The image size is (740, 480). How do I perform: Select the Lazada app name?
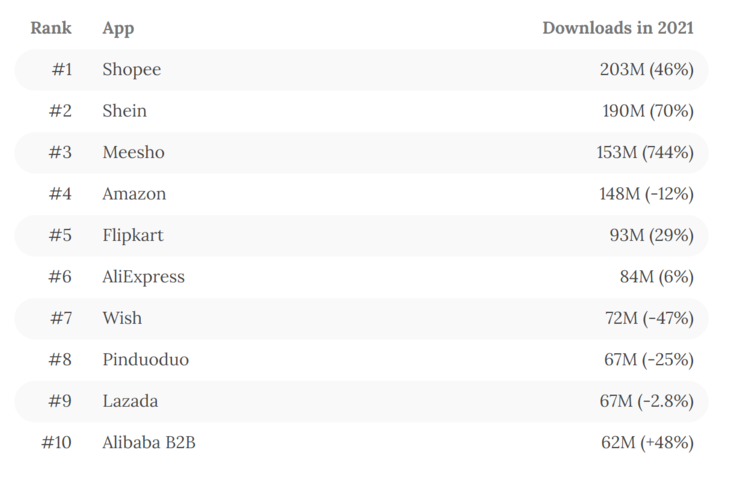coord(130,401)
